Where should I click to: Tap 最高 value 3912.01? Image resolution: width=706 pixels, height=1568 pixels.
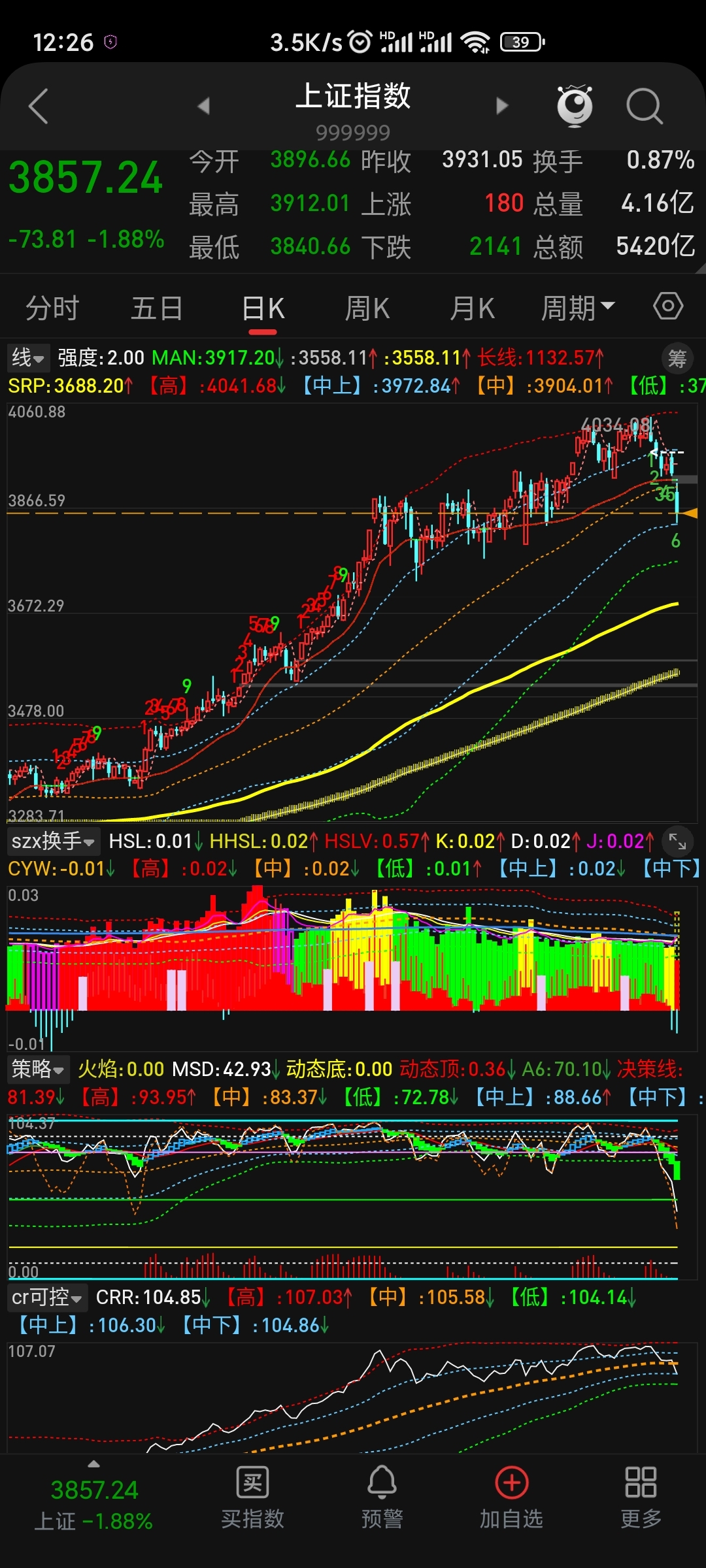tap(311, 203)
